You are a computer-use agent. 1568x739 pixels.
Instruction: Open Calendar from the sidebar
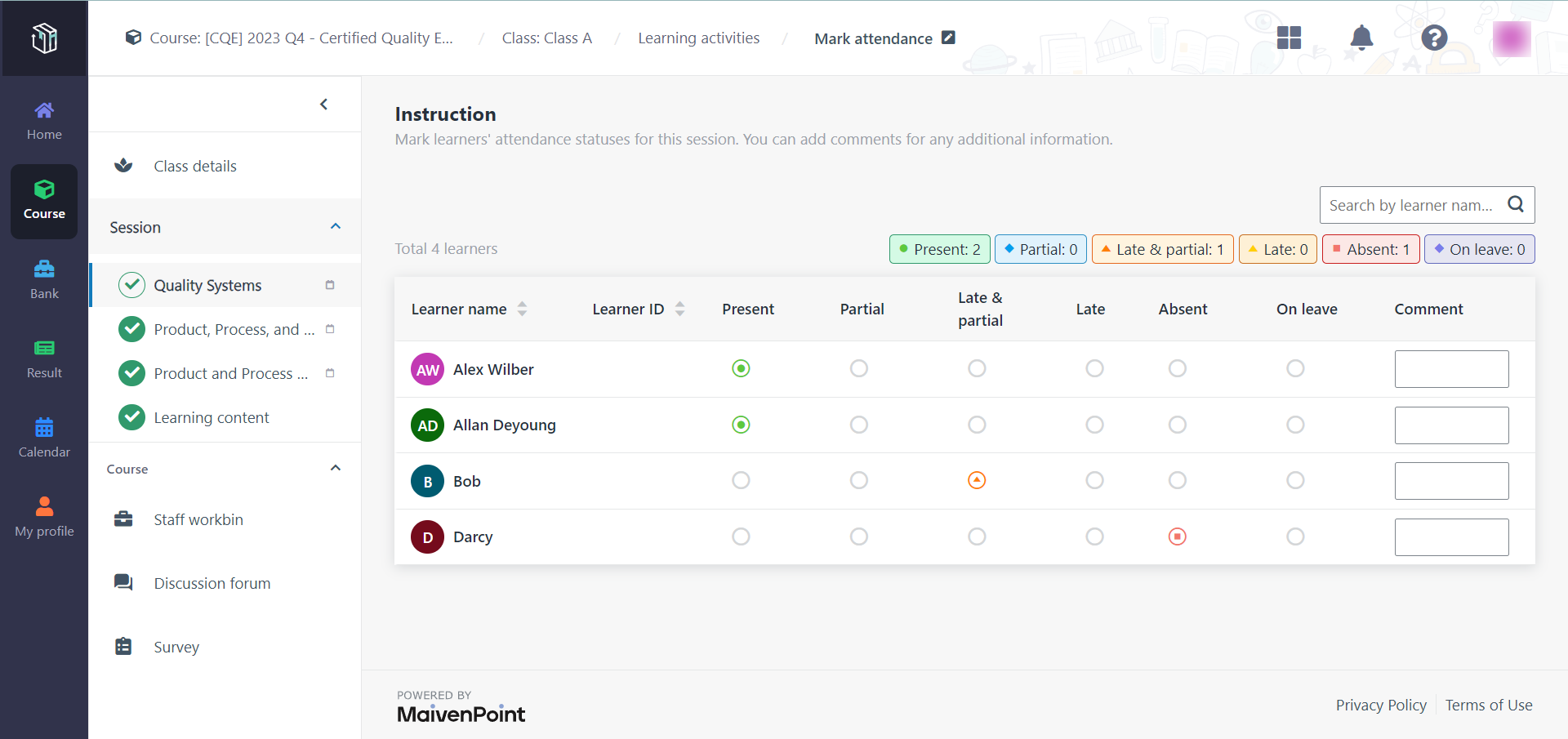pos(44,439)
